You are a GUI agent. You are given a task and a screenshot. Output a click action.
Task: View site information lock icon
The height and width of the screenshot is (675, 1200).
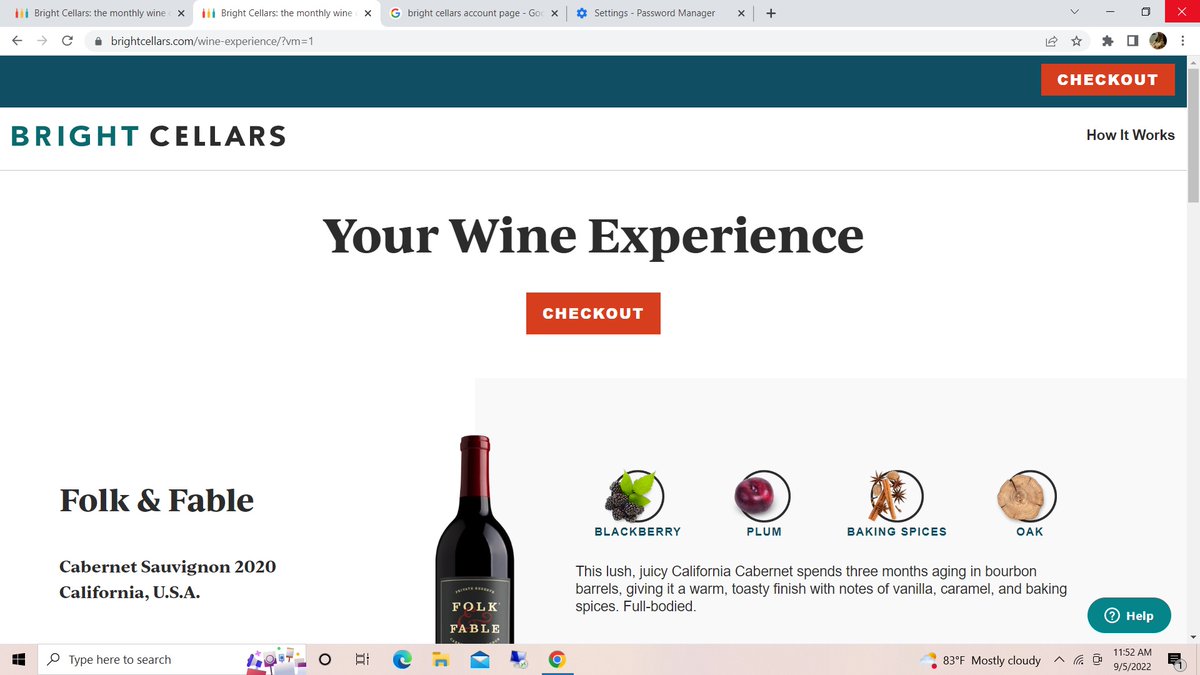pos(98,42)
